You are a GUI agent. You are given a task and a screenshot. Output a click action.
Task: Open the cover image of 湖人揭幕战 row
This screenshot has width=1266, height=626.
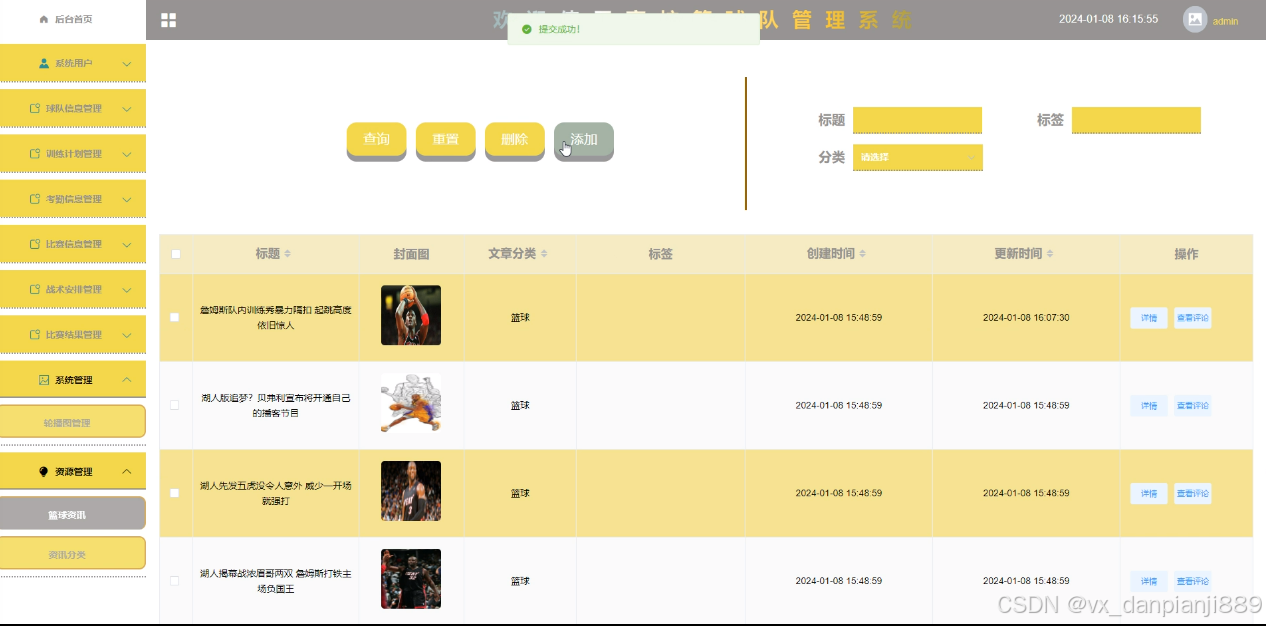[411, 579]
